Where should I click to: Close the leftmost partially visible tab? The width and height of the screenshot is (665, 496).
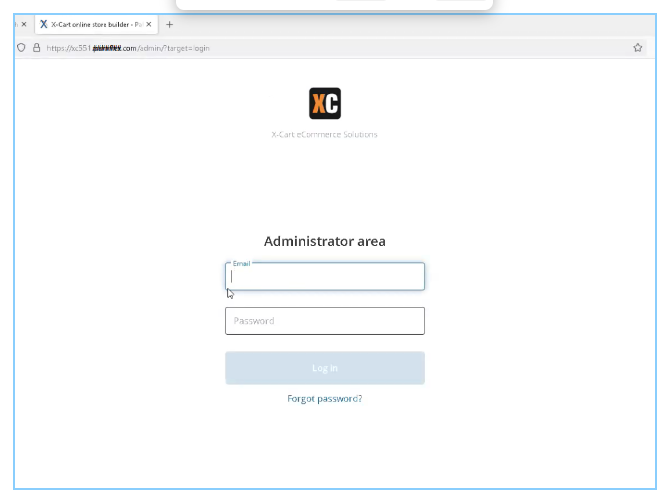point(24,25)
